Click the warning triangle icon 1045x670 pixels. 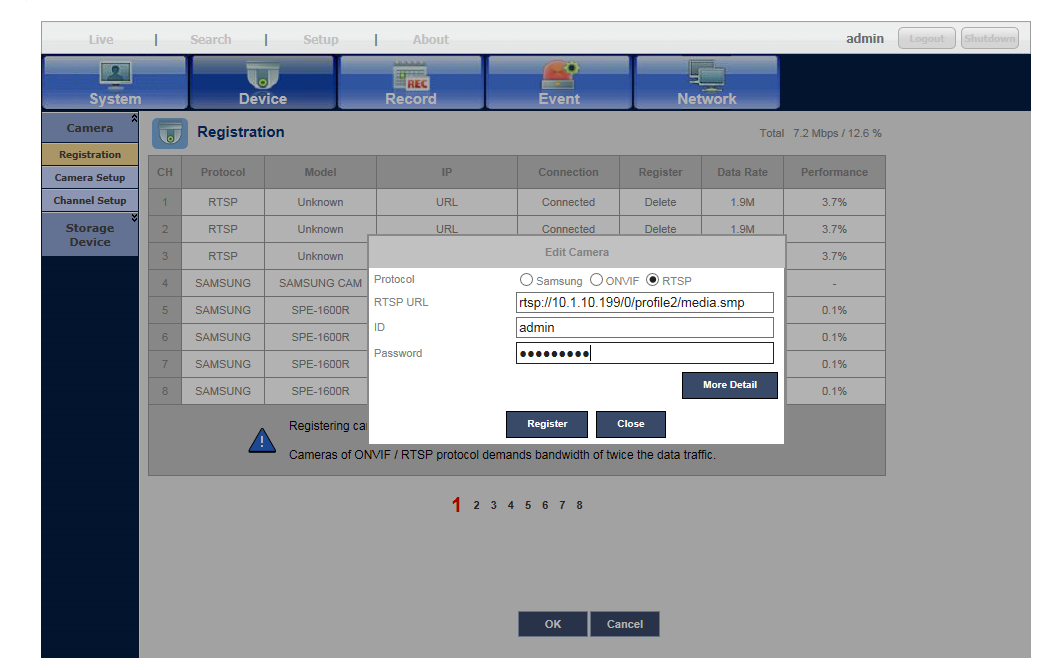click(262, 441)
